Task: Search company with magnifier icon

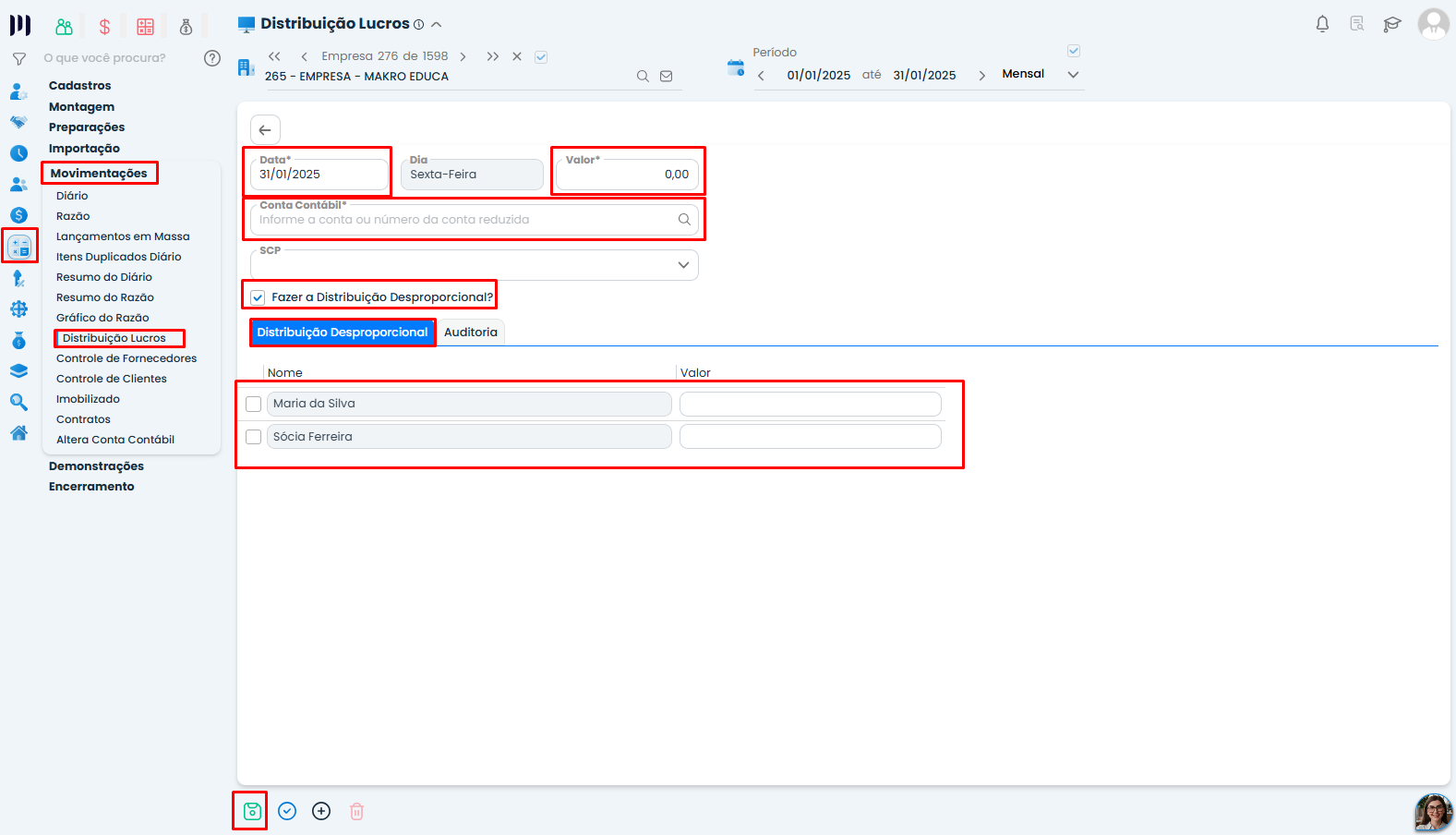Action: (643, 77)
